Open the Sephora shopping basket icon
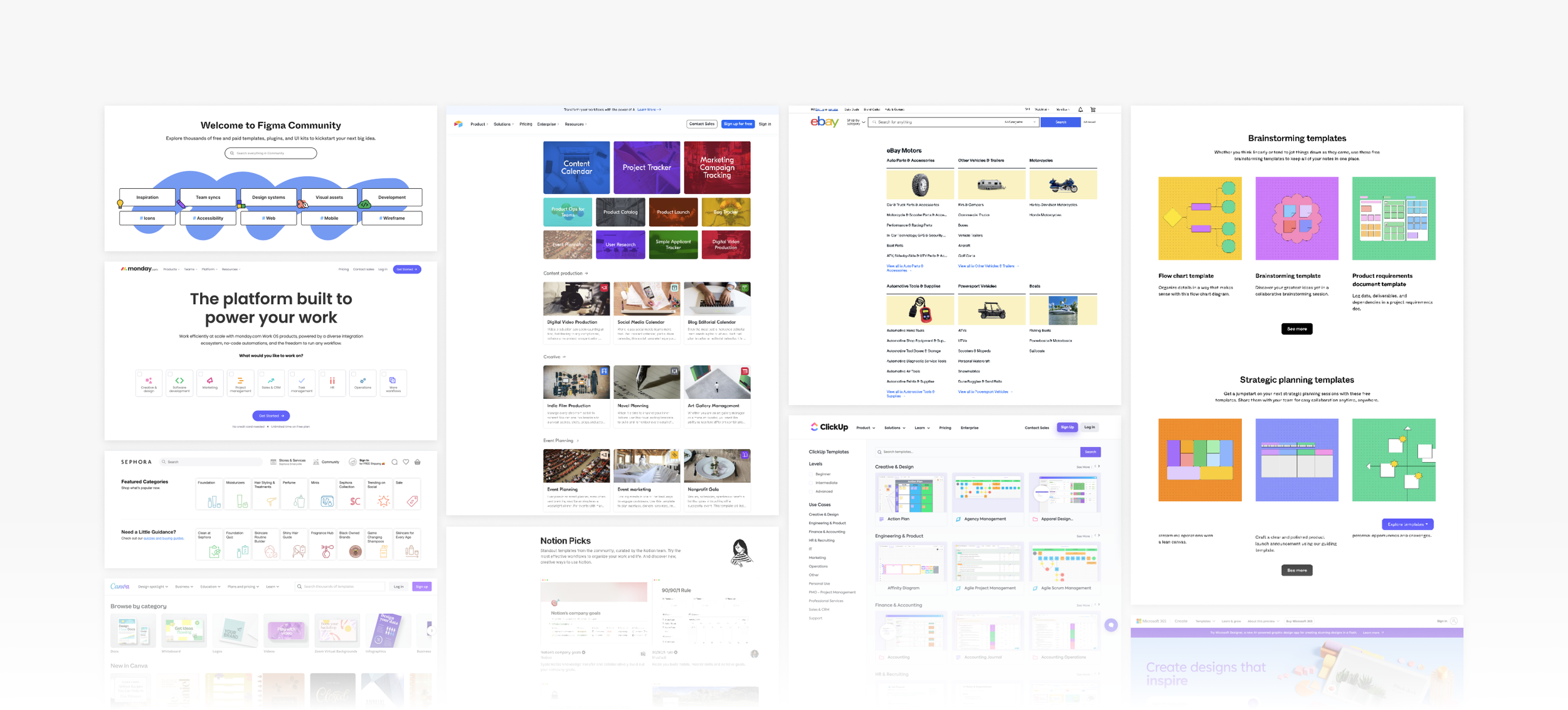The width and height of the screenshot is (1568, 710). pos(418,462)
